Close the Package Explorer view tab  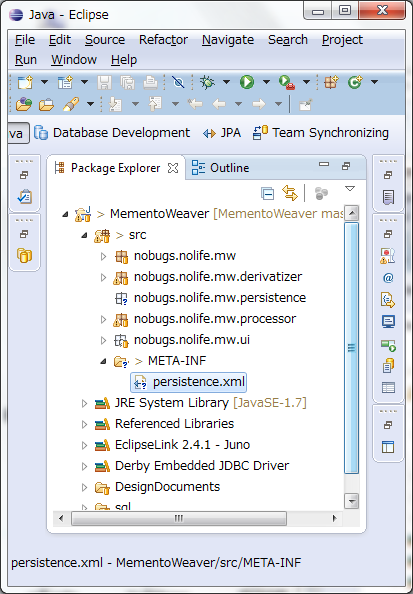[173, 168]
